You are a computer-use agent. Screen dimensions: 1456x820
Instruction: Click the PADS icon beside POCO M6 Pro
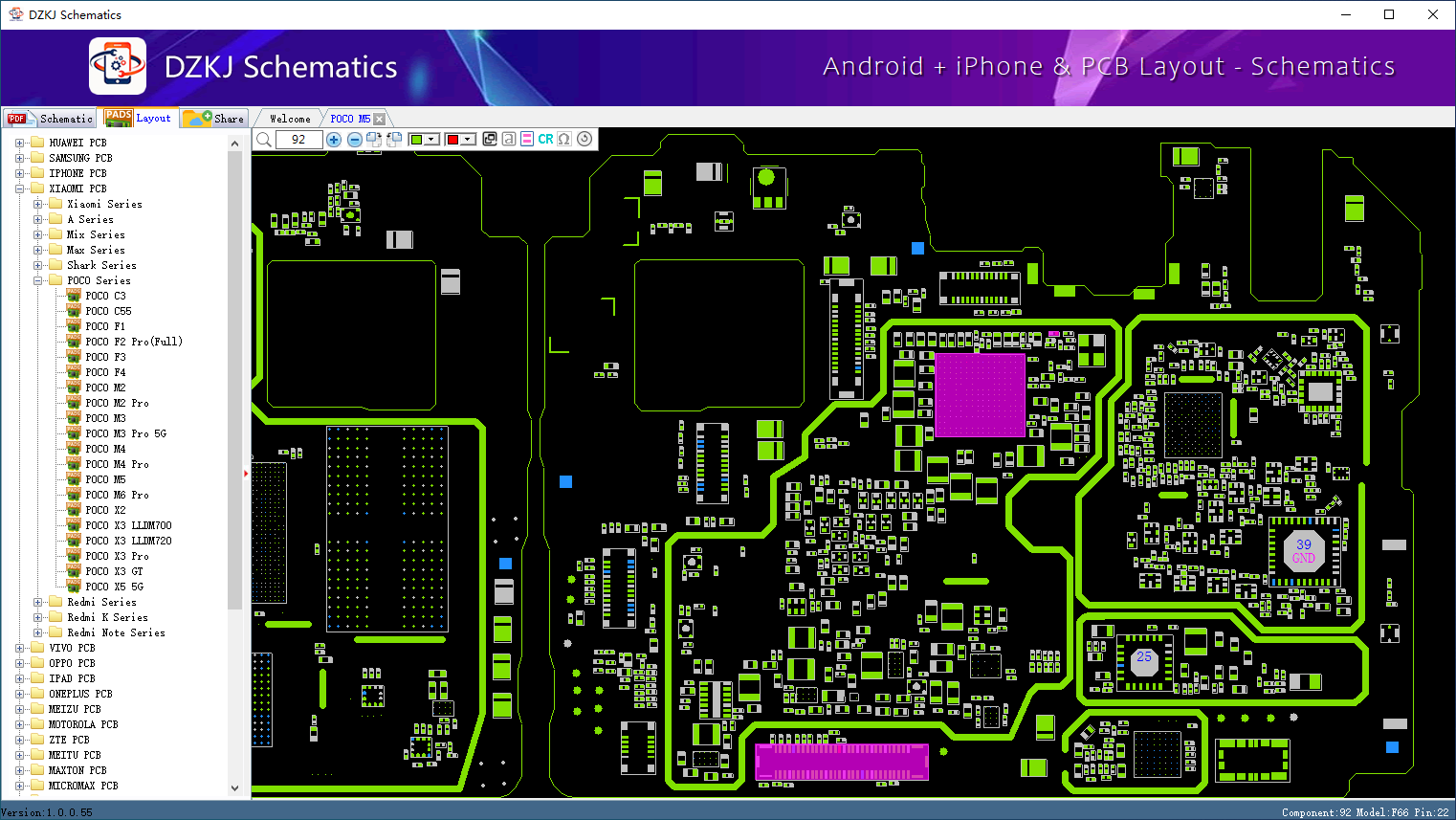coord(74,494)
